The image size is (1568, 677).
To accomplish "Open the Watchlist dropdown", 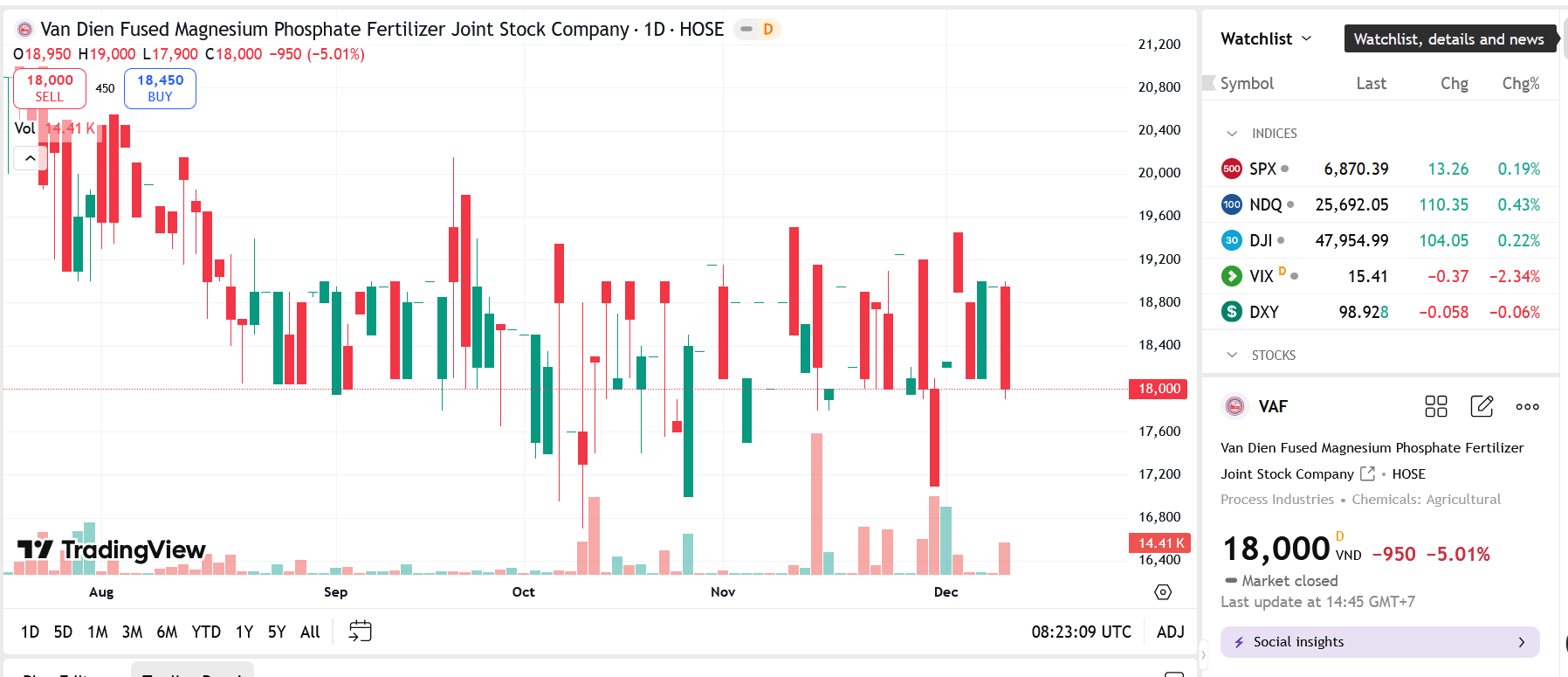I will coord(1266,38).
